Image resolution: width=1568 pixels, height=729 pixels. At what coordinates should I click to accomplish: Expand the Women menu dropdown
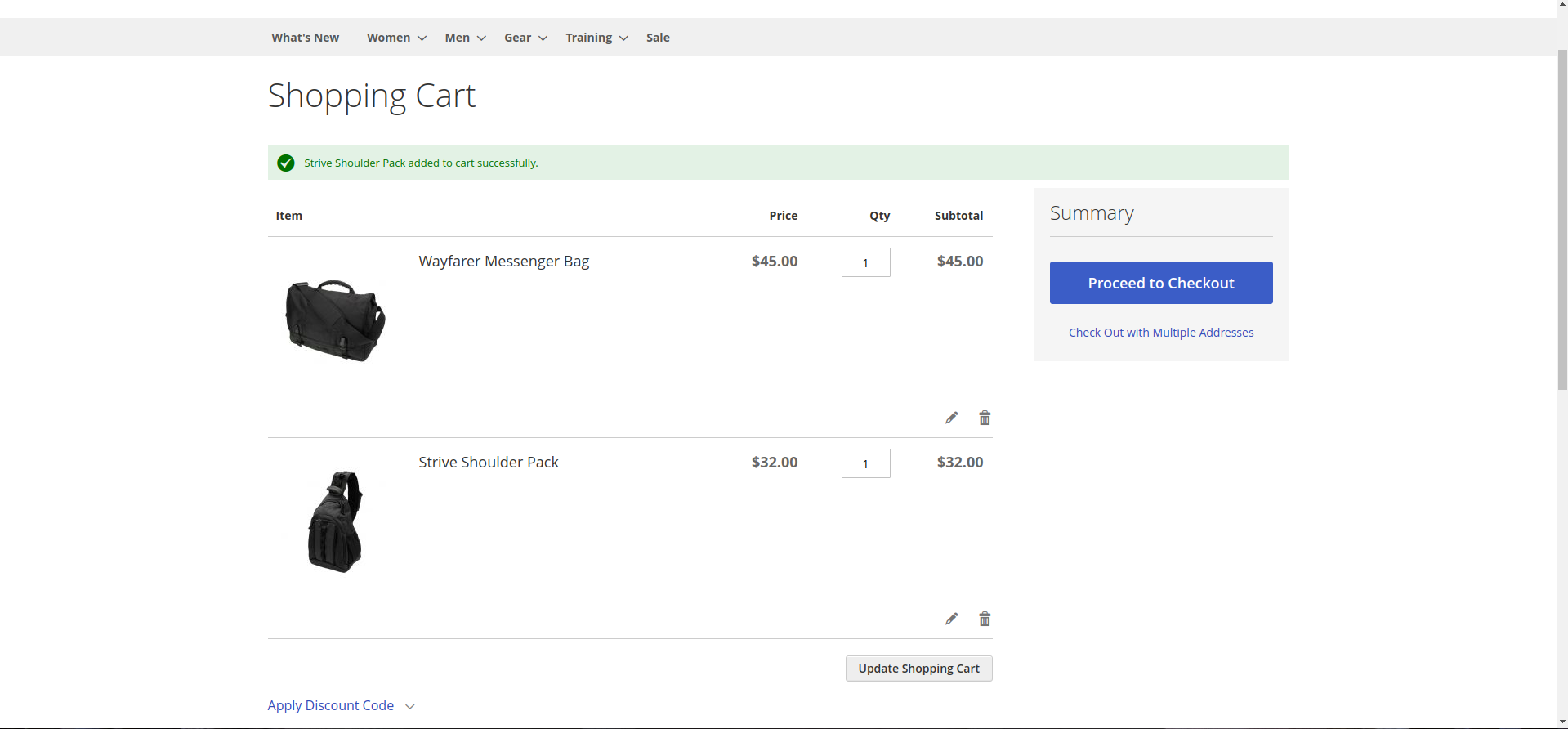(396, 38)
